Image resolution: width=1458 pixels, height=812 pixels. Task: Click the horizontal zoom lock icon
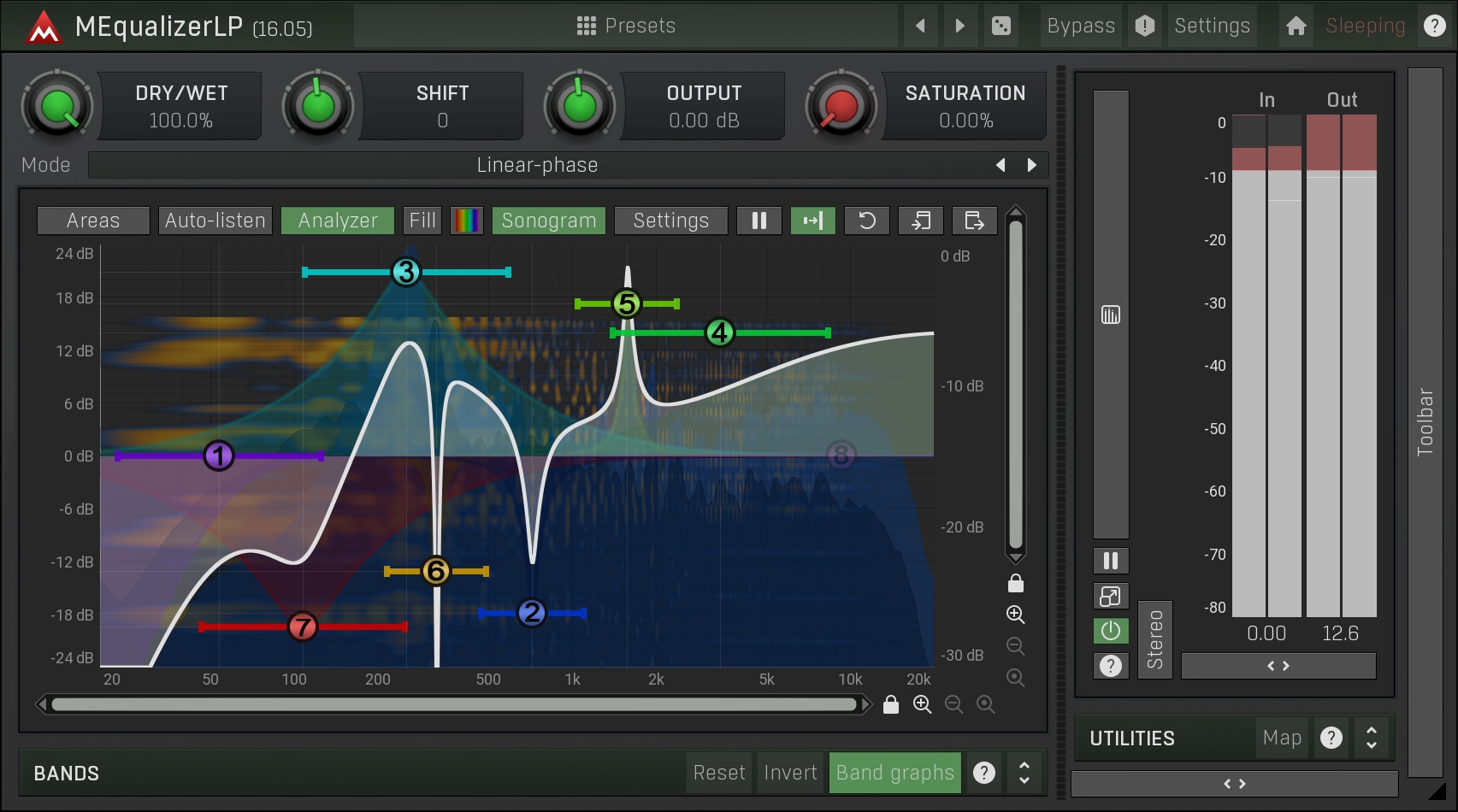(x=891, y=704)
